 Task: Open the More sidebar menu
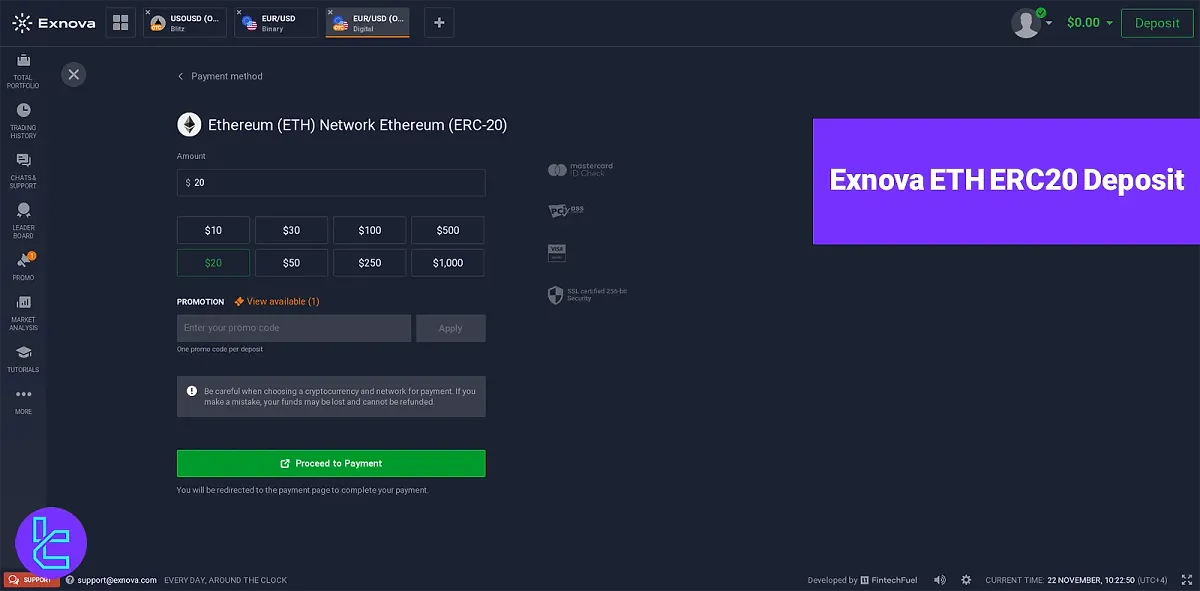(x=22, y=398)
